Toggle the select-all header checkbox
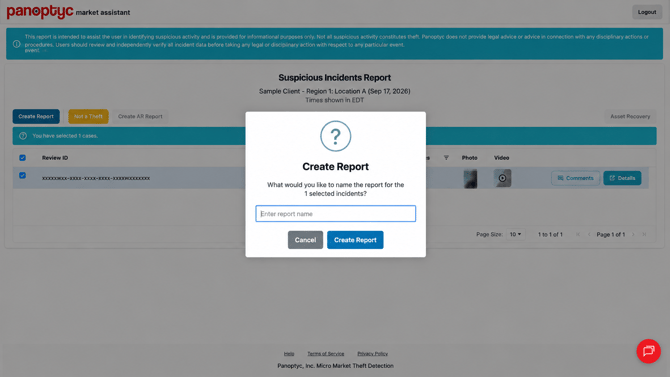Screen dimensions: 670x377 tap(23, 158)
